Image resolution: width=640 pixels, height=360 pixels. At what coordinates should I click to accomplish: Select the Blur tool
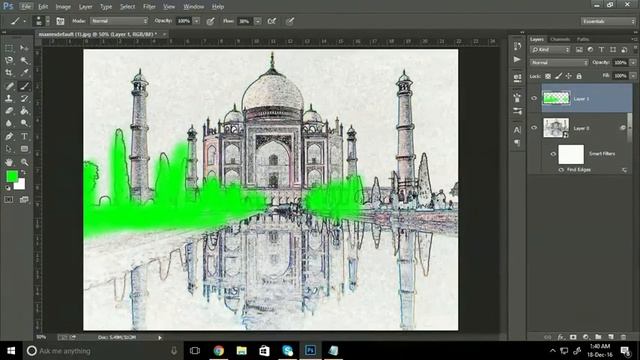coord(9,123)
